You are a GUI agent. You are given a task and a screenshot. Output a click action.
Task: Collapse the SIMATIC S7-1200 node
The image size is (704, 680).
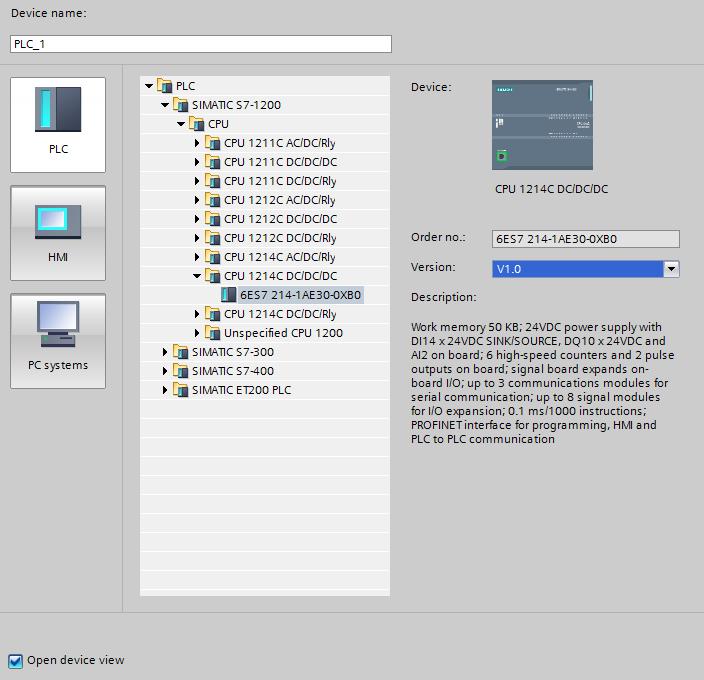click(x=165, y=105)
